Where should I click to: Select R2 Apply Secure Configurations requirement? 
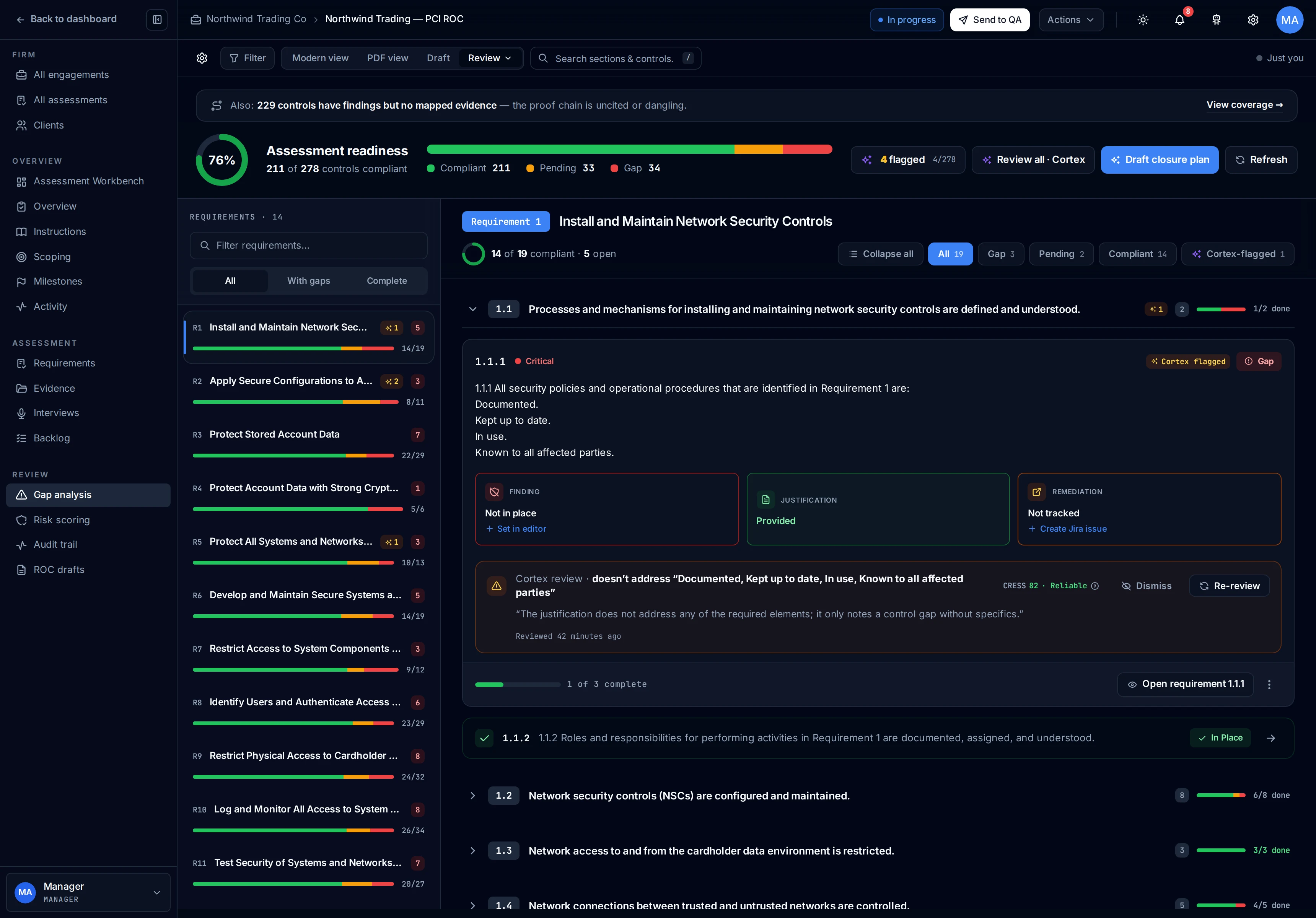coord(308,391)
